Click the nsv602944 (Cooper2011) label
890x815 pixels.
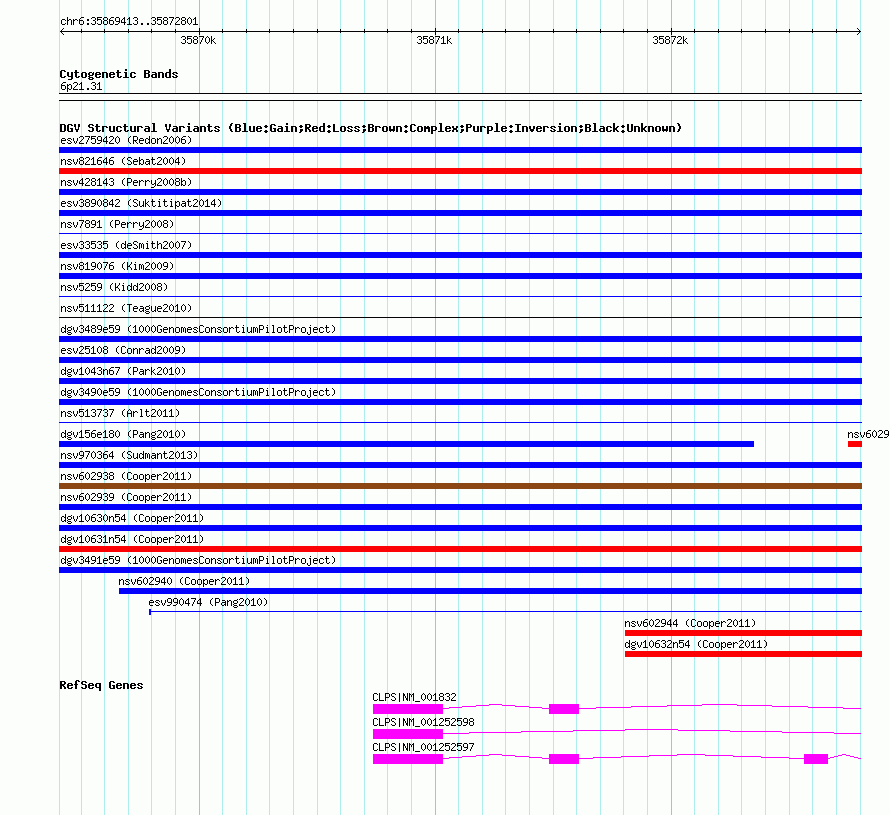coord(690,623)
